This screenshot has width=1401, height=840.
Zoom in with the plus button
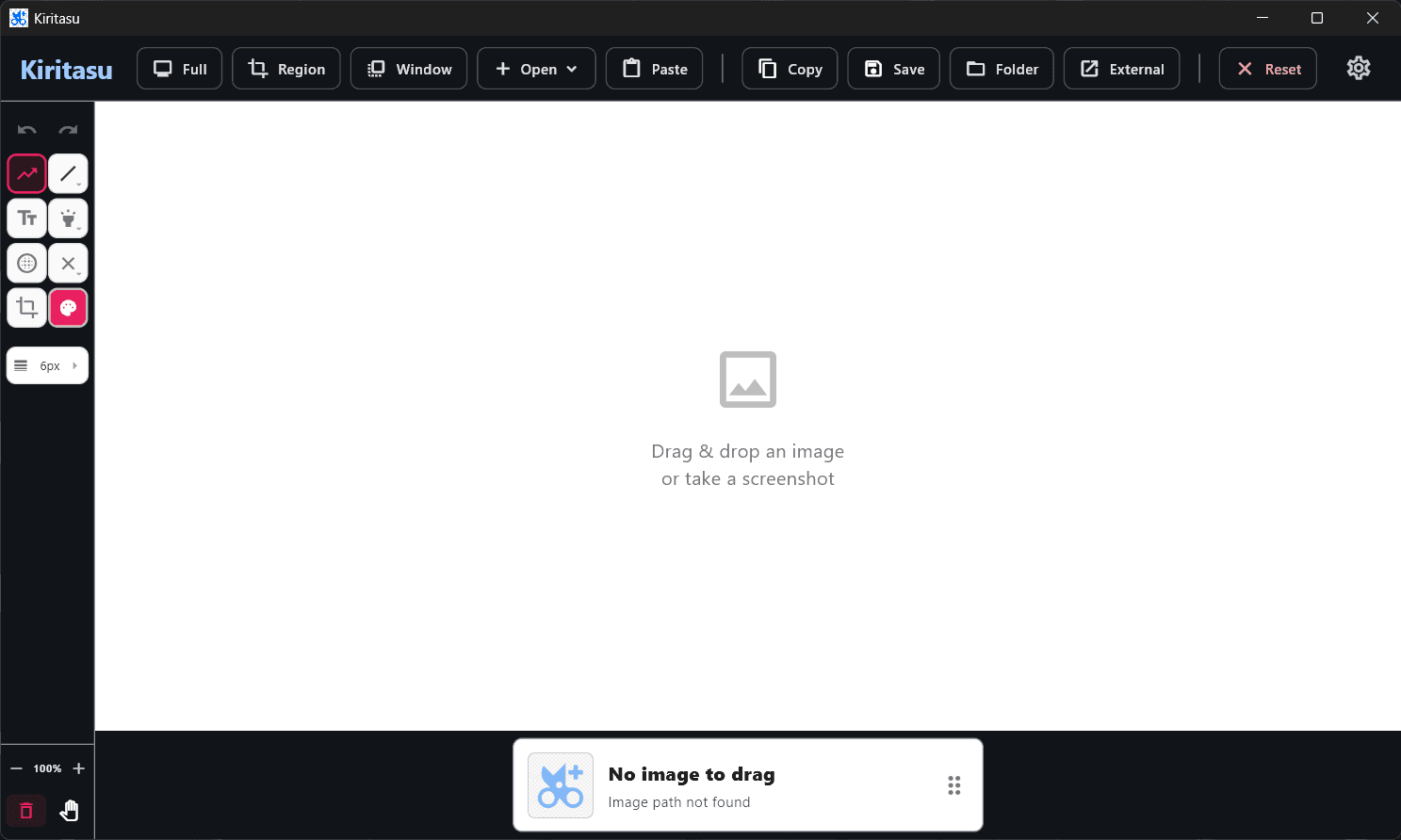pyautogui.click(x=79, y=768)
